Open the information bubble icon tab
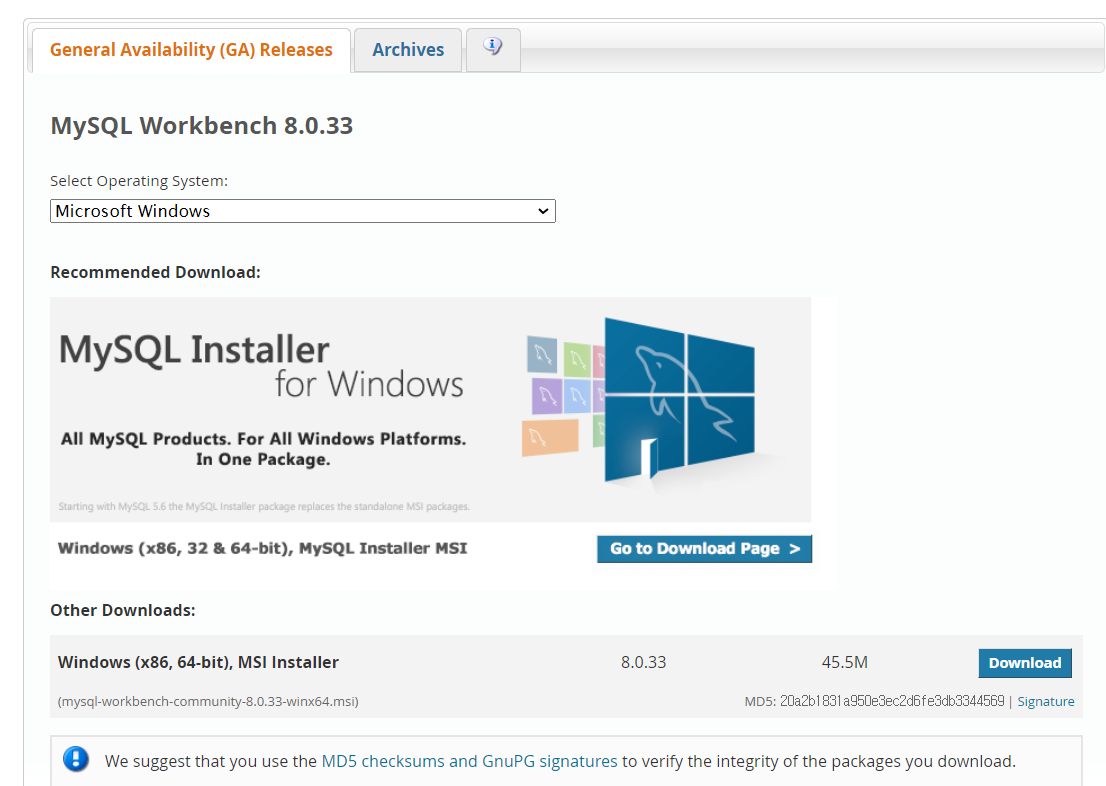The width and height of the screenshot is (1106, 786). [x=493, y=48]
